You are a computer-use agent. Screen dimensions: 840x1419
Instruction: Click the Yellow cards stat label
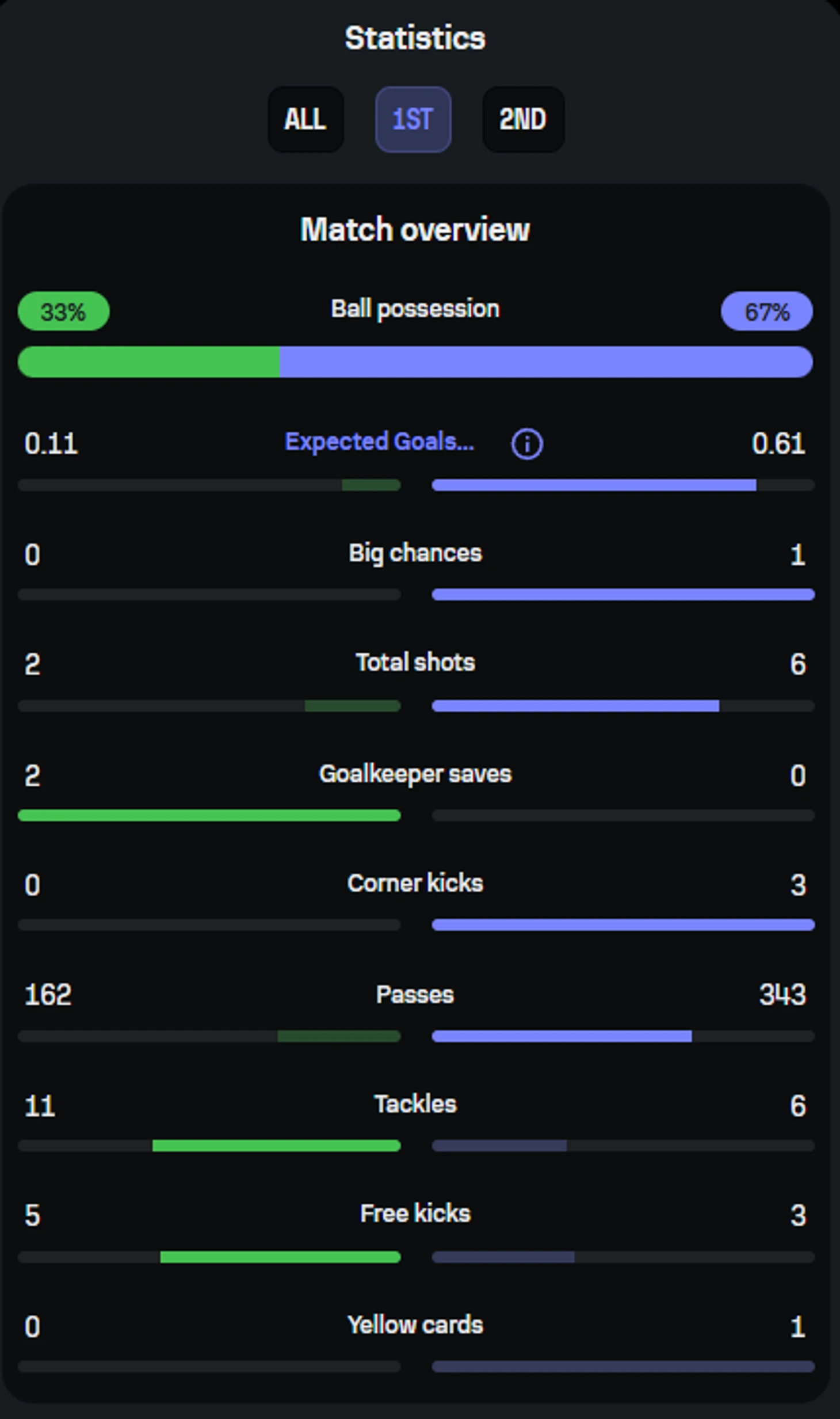pos(414,1325)
